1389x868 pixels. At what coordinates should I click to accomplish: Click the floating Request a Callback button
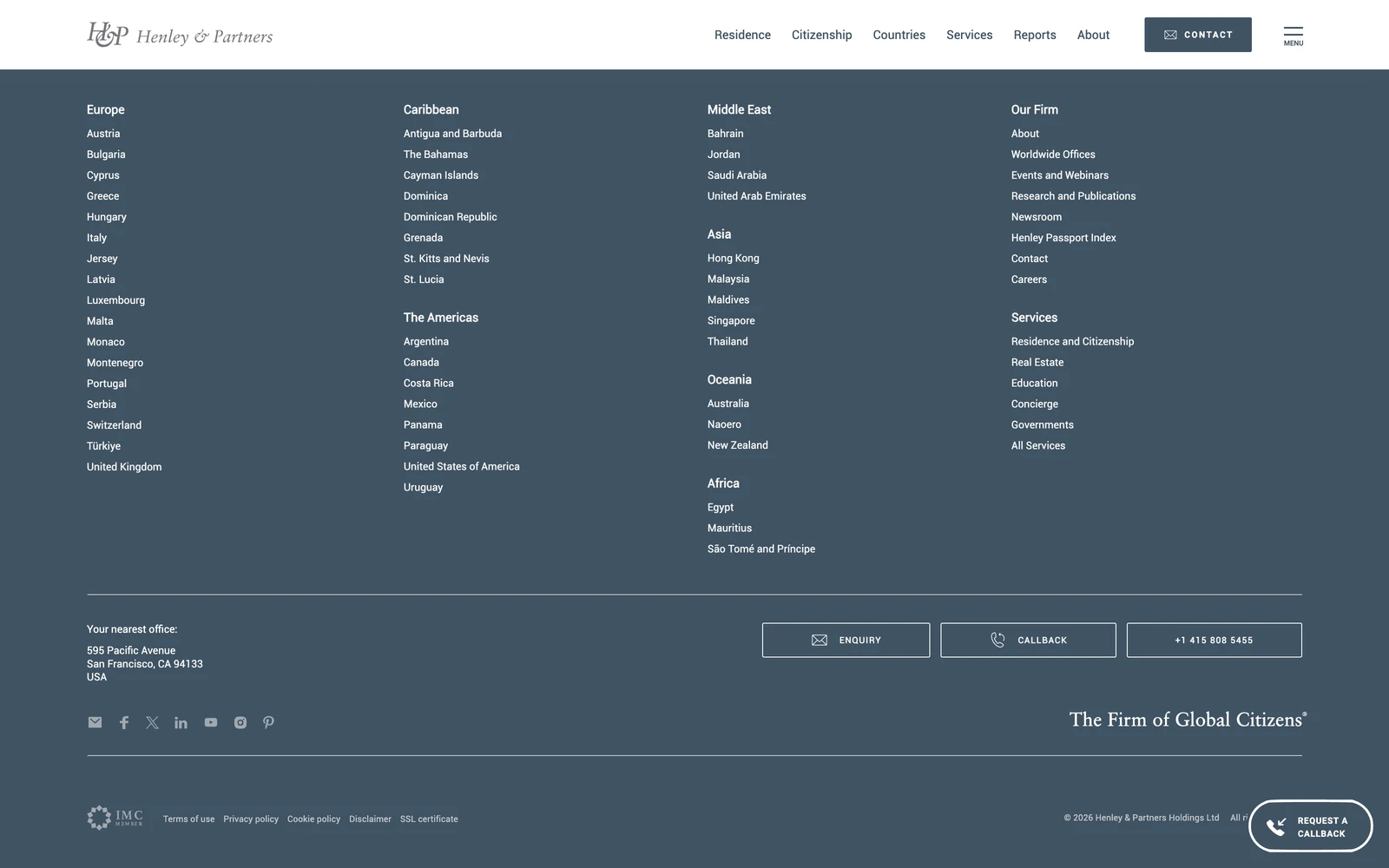point(1310,826)
